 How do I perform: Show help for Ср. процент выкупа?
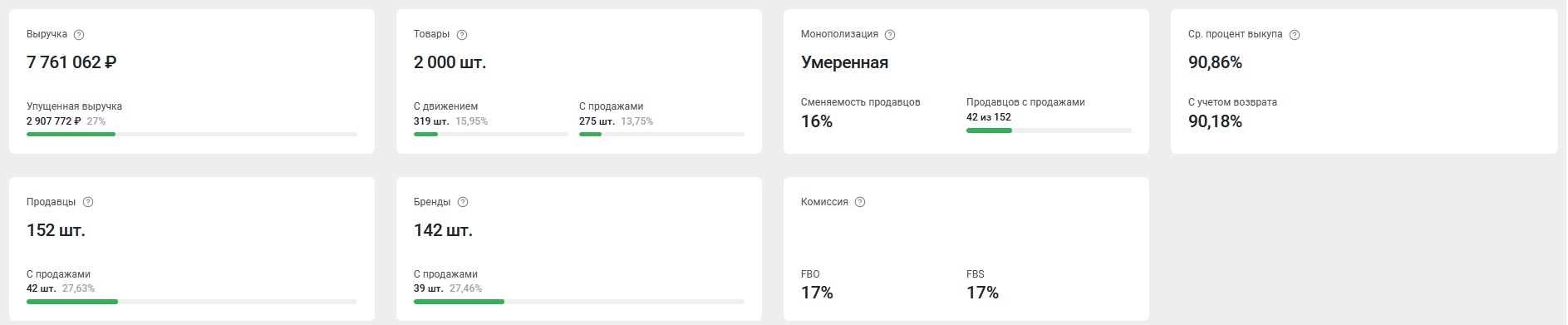1295,35
